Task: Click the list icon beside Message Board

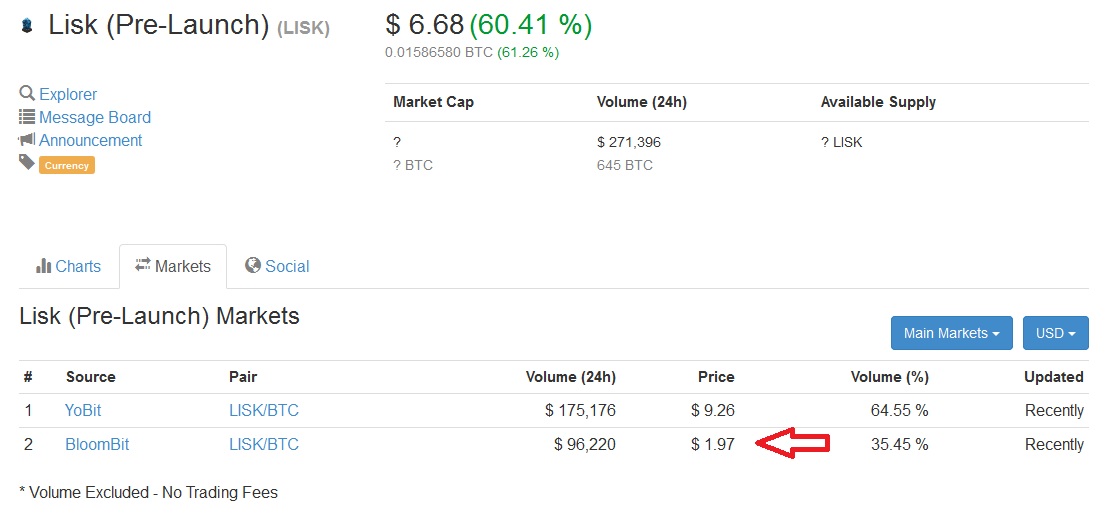Action: coord(27,117)
